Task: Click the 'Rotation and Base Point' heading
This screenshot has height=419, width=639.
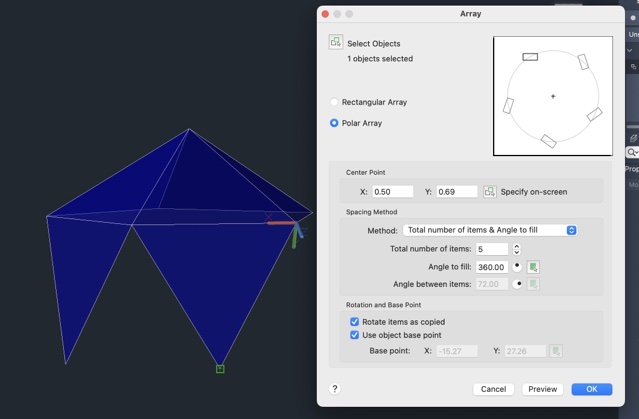Action: pyautogui.click(x=383, y=305)
